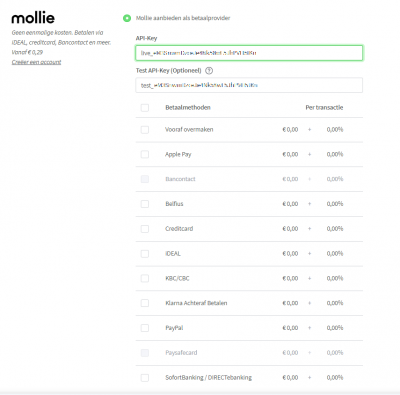The width and height of the screenshot is (400, 395).
Task: Focus the Test API-Key input field
Action: click(249, 85)
